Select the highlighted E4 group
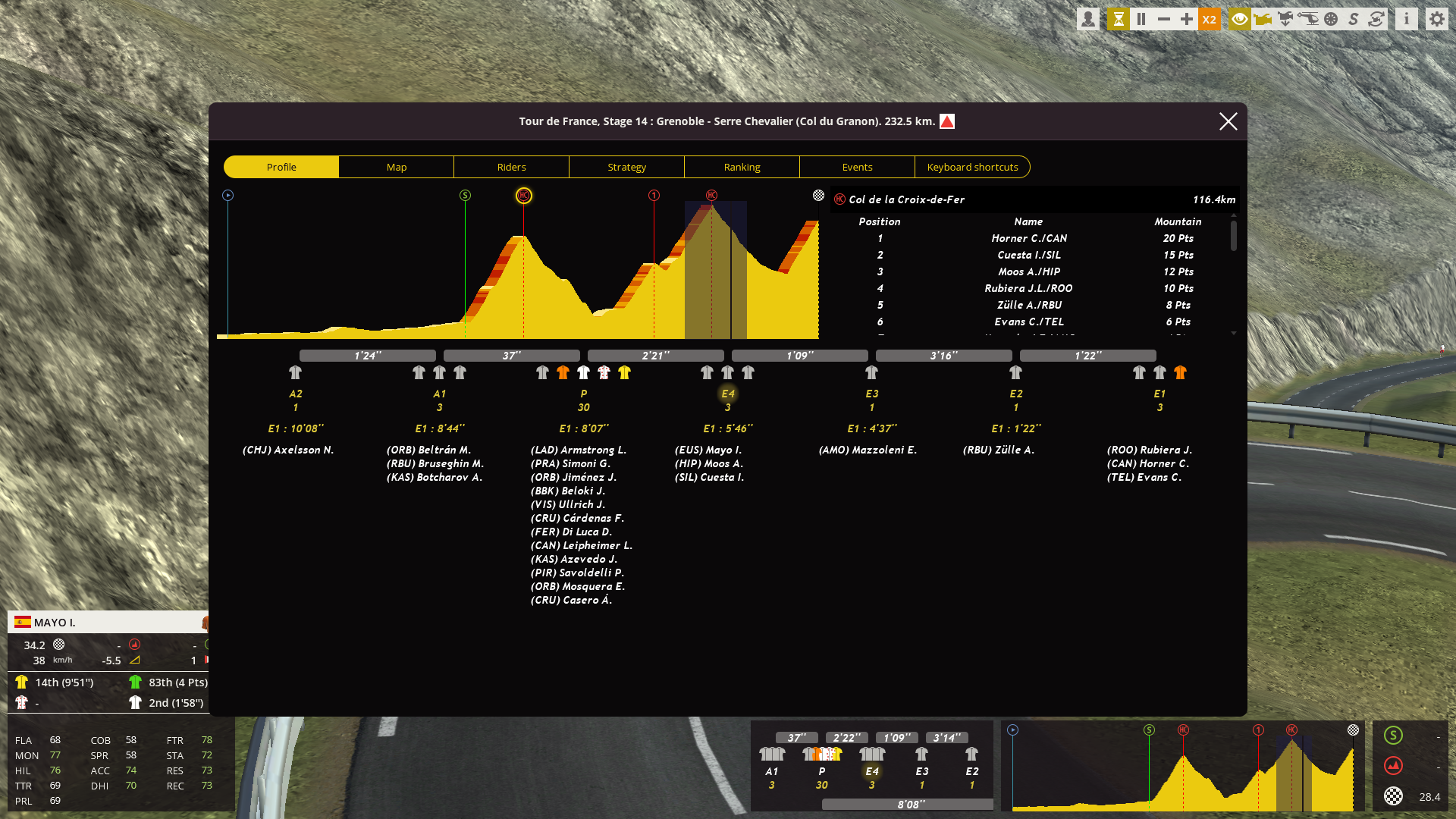 point(728,394)
